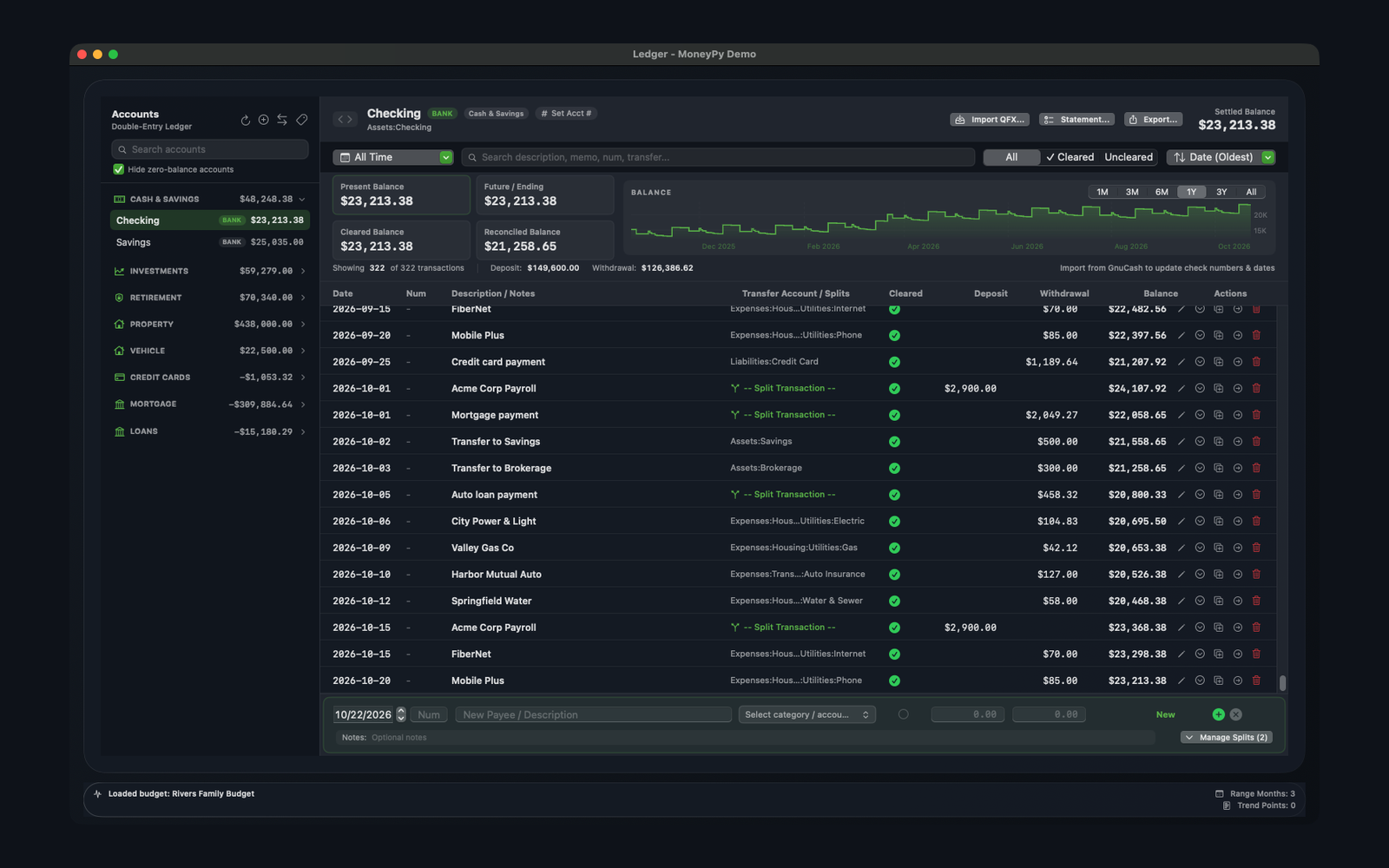Toggle cleared status of Valley Gas Co

pyautogui.click(x=894, y=548)
